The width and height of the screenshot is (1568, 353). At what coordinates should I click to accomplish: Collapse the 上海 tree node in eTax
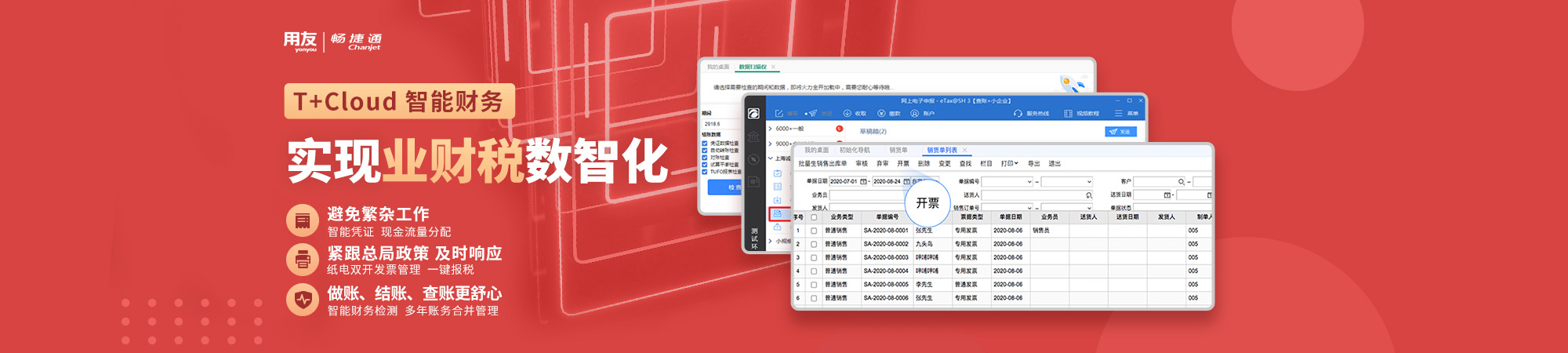coord(770,158)
